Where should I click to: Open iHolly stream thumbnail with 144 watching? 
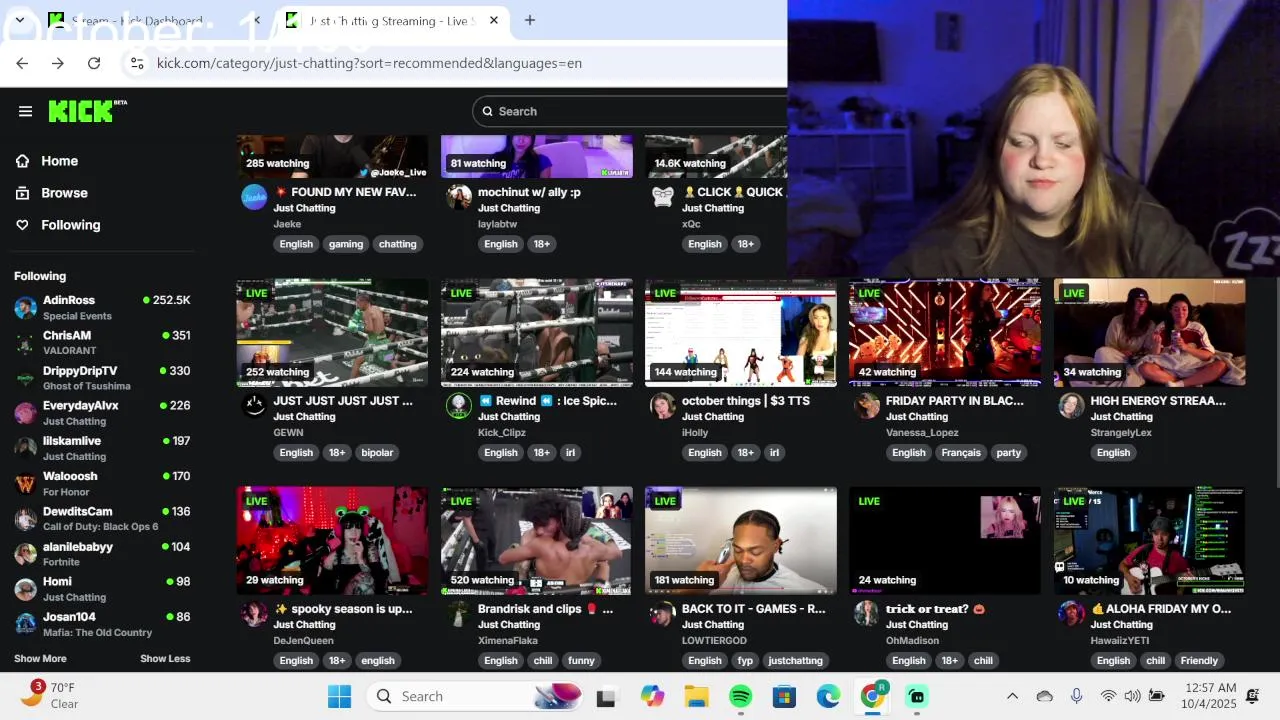(740, 332)
